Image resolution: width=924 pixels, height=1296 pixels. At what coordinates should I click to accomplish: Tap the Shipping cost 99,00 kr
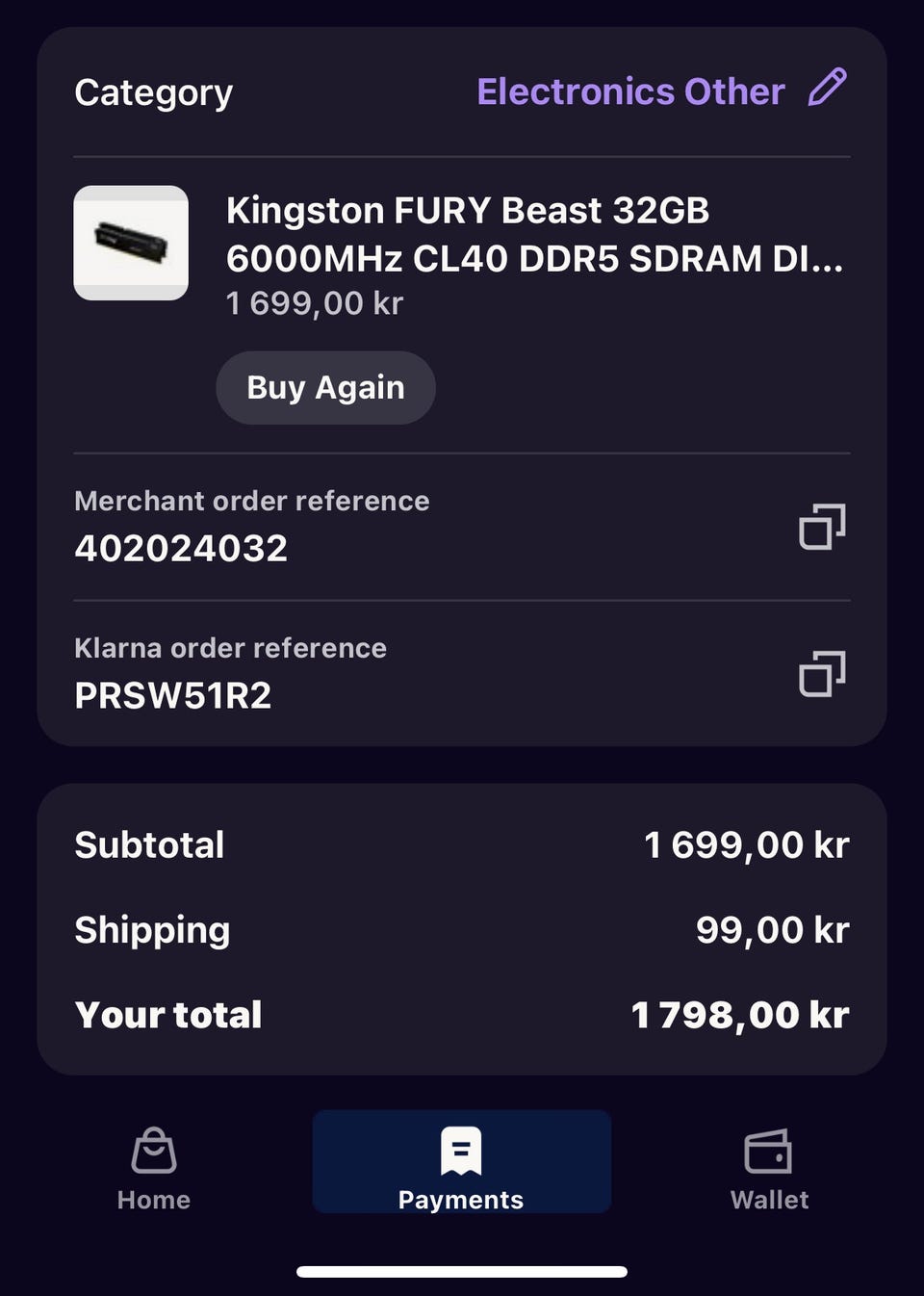coord(772,930)
